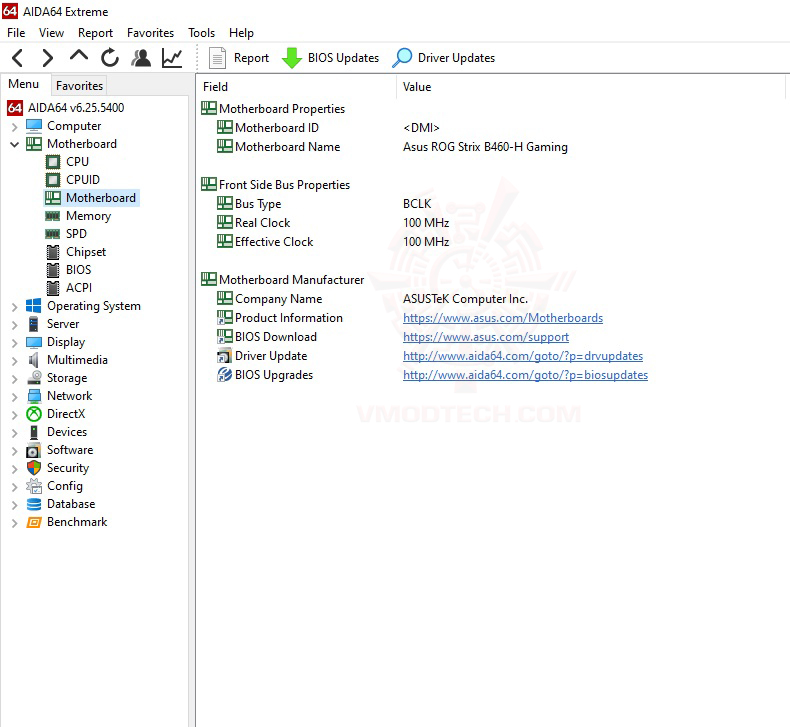The image size is (790, 727).
Task: Open the File menu
Action: click(16, 33)
